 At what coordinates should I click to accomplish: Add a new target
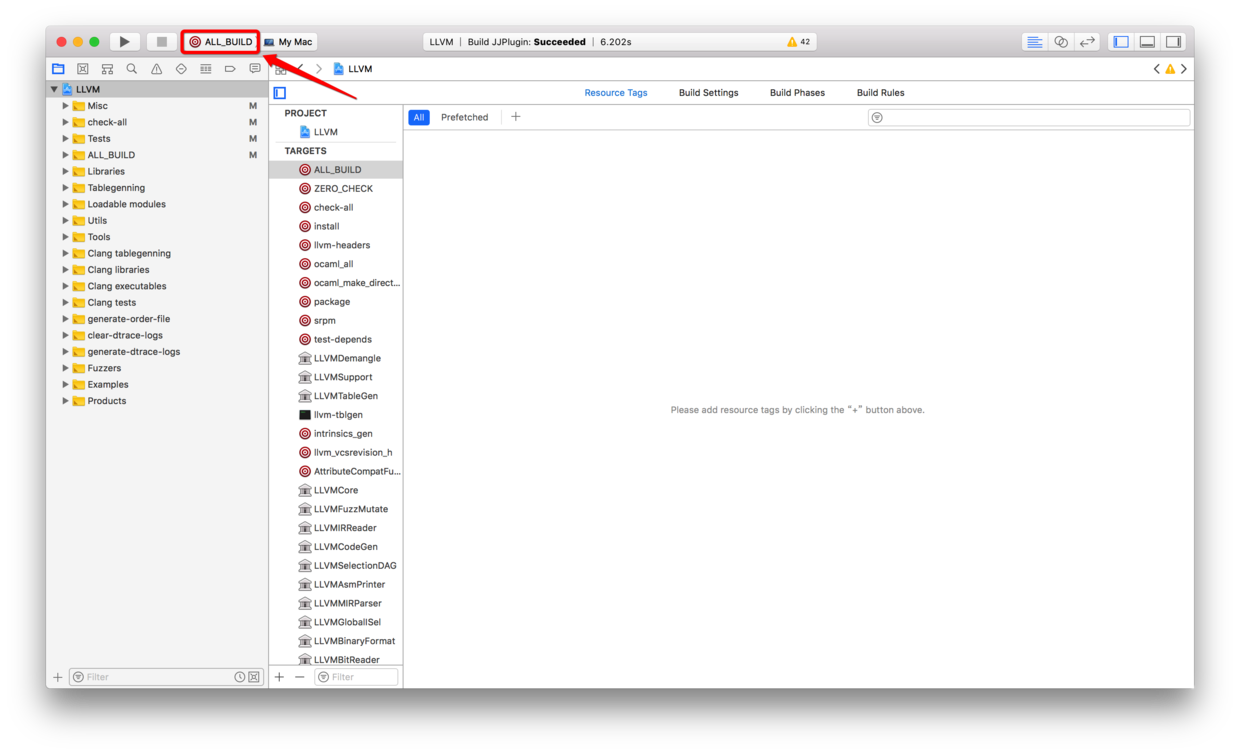pos(279,677)
